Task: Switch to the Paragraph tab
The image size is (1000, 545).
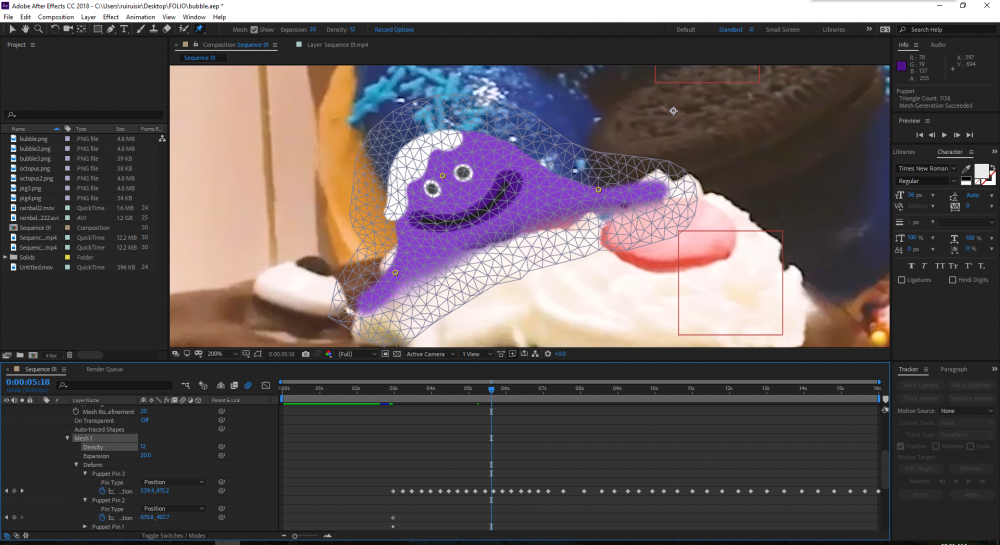Action: pos(953,369)
